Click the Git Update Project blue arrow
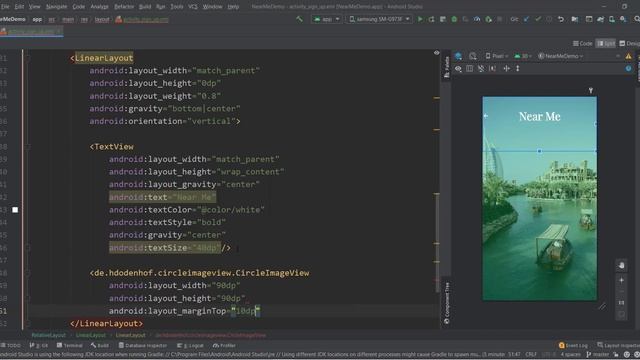The width and height of the screenshot is (640, 360). [x=527, y=19]
